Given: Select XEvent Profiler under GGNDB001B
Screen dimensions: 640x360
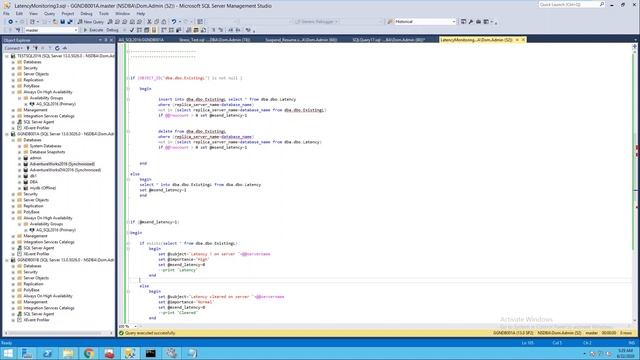Looking at the screenshot, I should tap(36, 320).
